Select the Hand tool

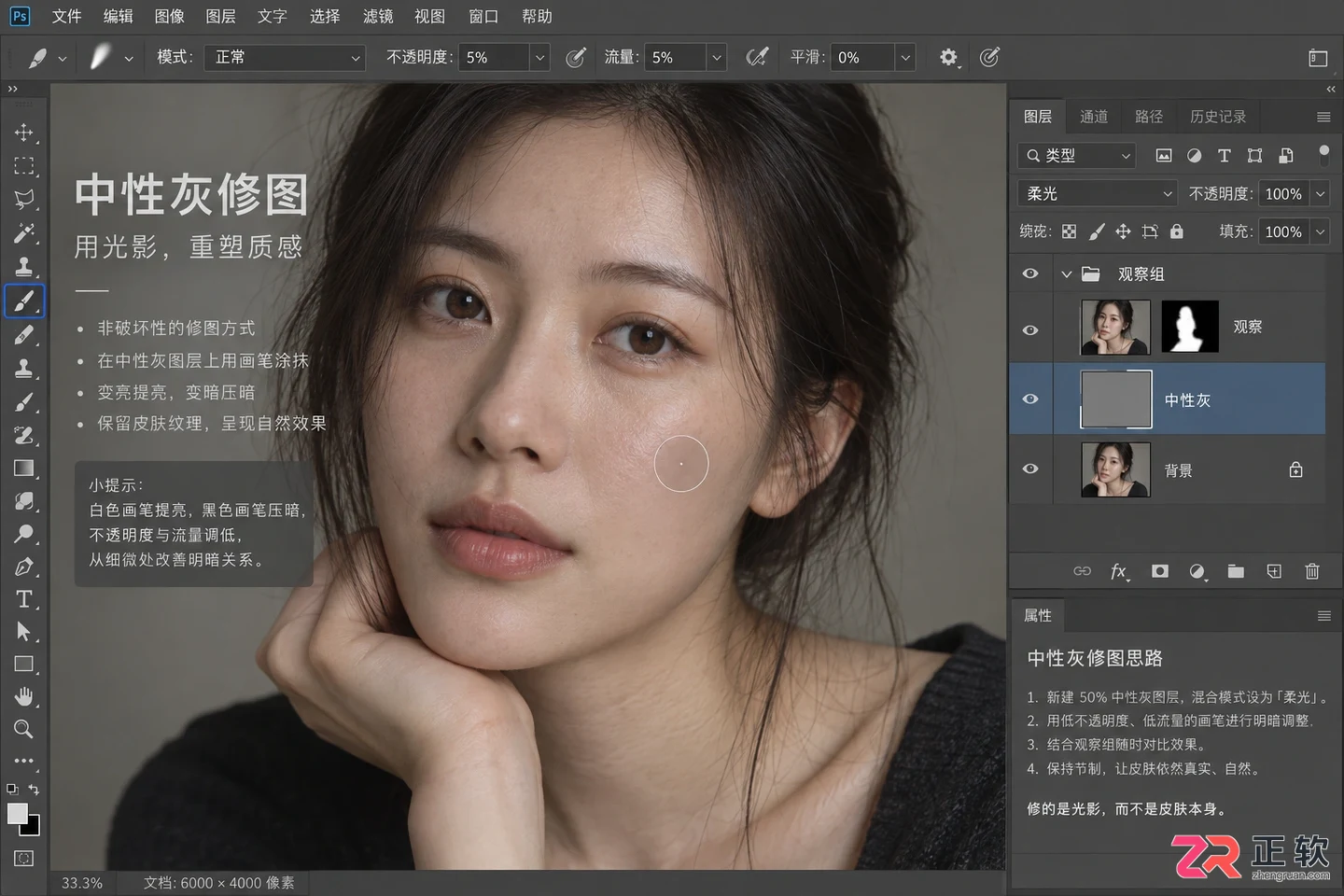coord(24,696)
